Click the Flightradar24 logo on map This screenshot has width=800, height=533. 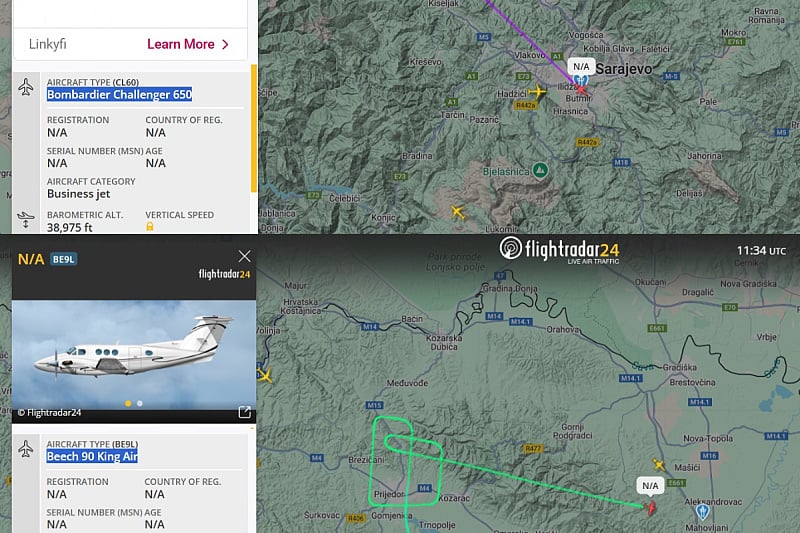[559, 250]
